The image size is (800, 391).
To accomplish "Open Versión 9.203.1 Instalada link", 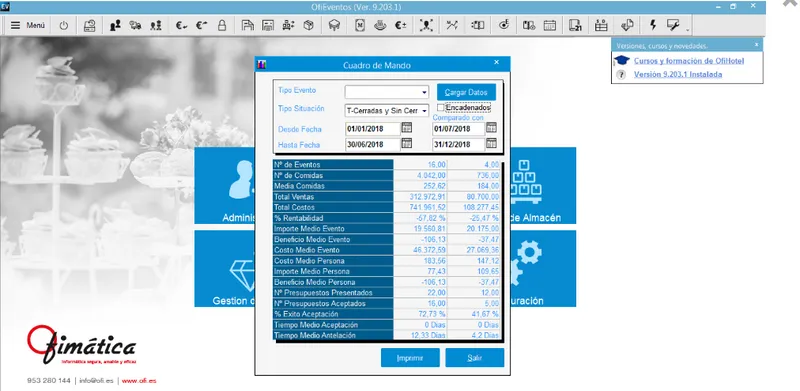I will (678, 74).
